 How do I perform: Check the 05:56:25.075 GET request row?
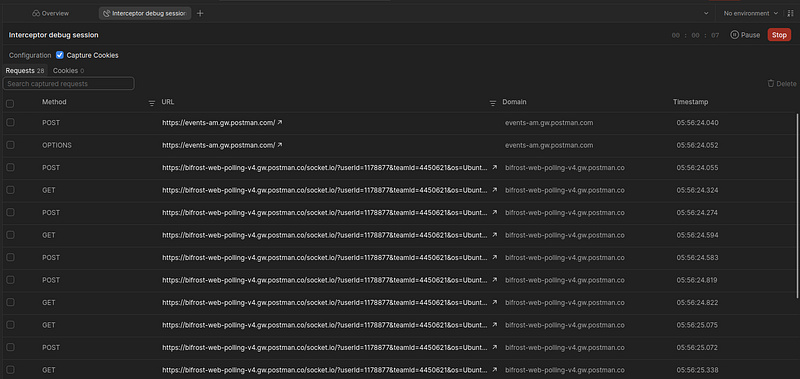pyautogui.click(x=10, y=325)
